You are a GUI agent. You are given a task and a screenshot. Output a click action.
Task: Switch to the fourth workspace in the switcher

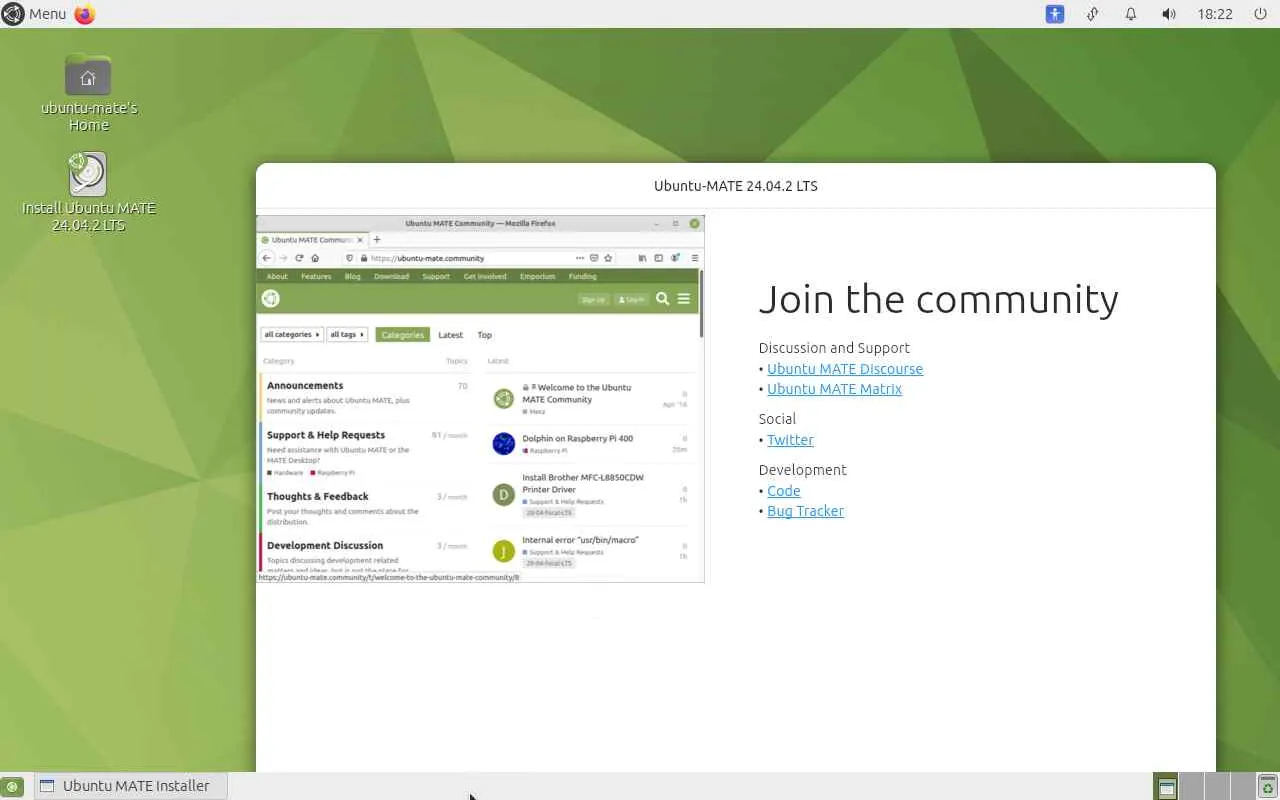[x=1241, y=786]
